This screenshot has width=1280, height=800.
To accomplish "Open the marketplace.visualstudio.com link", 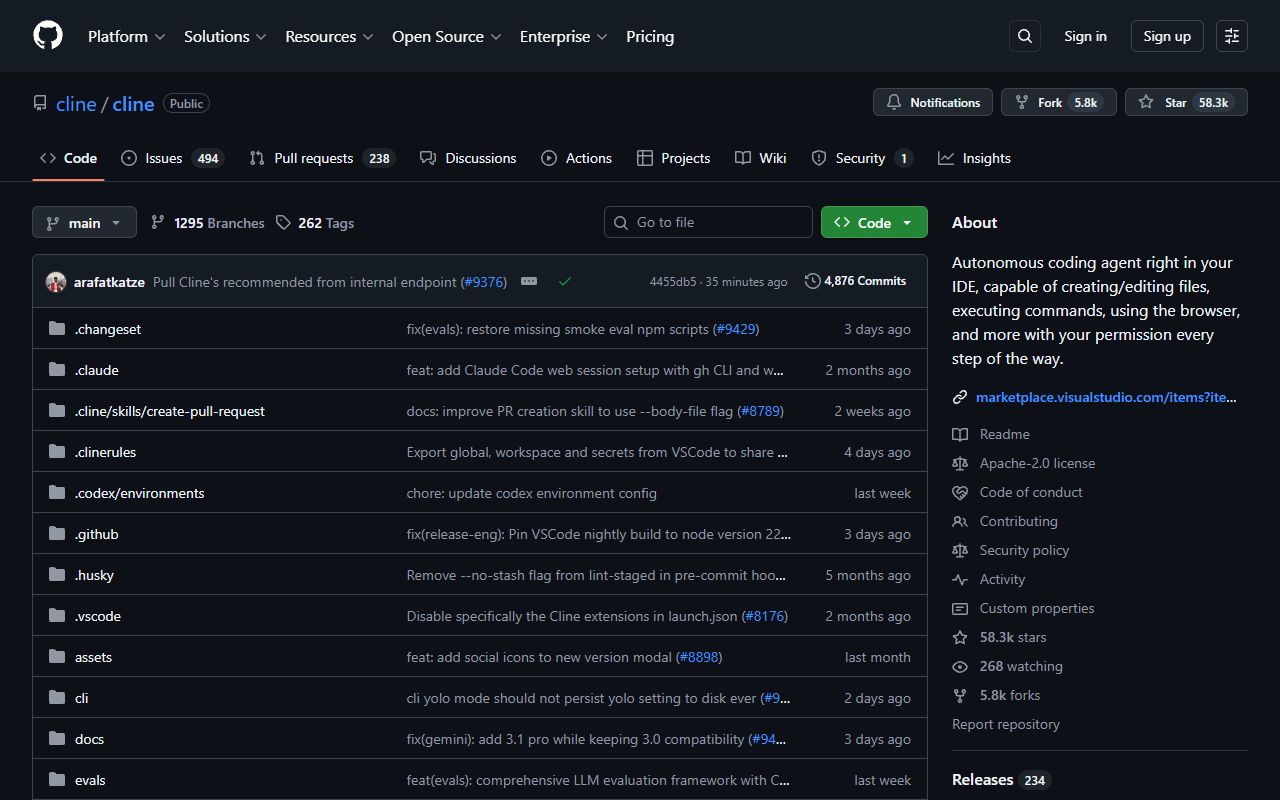I will [x=1106, y=397].
